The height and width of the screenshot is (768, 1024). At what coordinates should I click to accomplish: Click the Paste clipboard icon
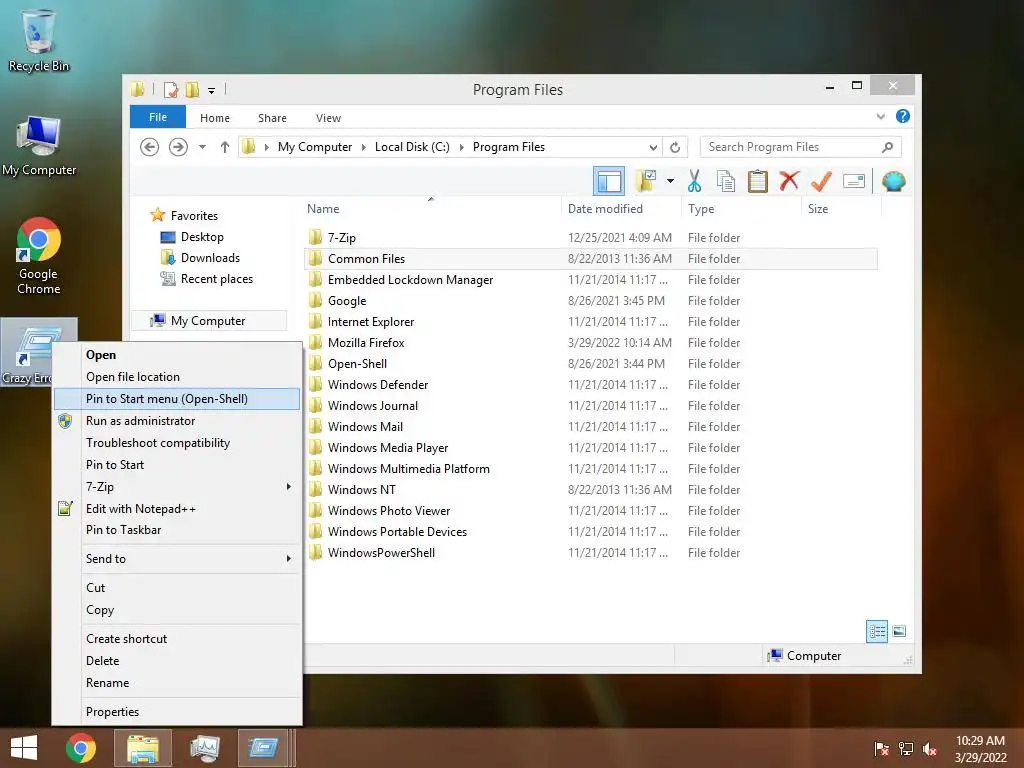[758, 181]
